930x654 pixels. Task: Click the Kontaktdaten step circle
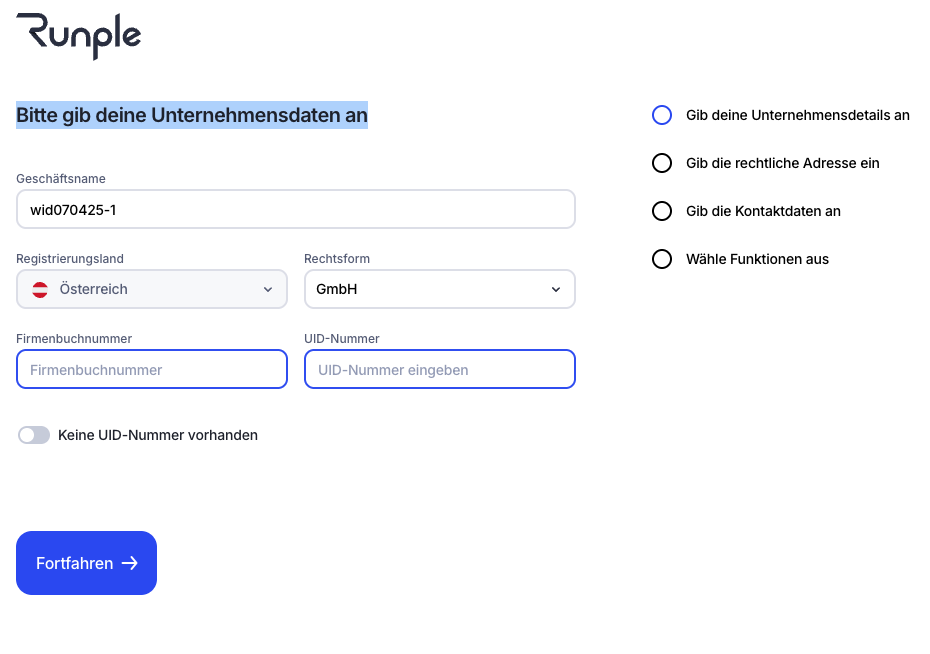coord(662,211)
